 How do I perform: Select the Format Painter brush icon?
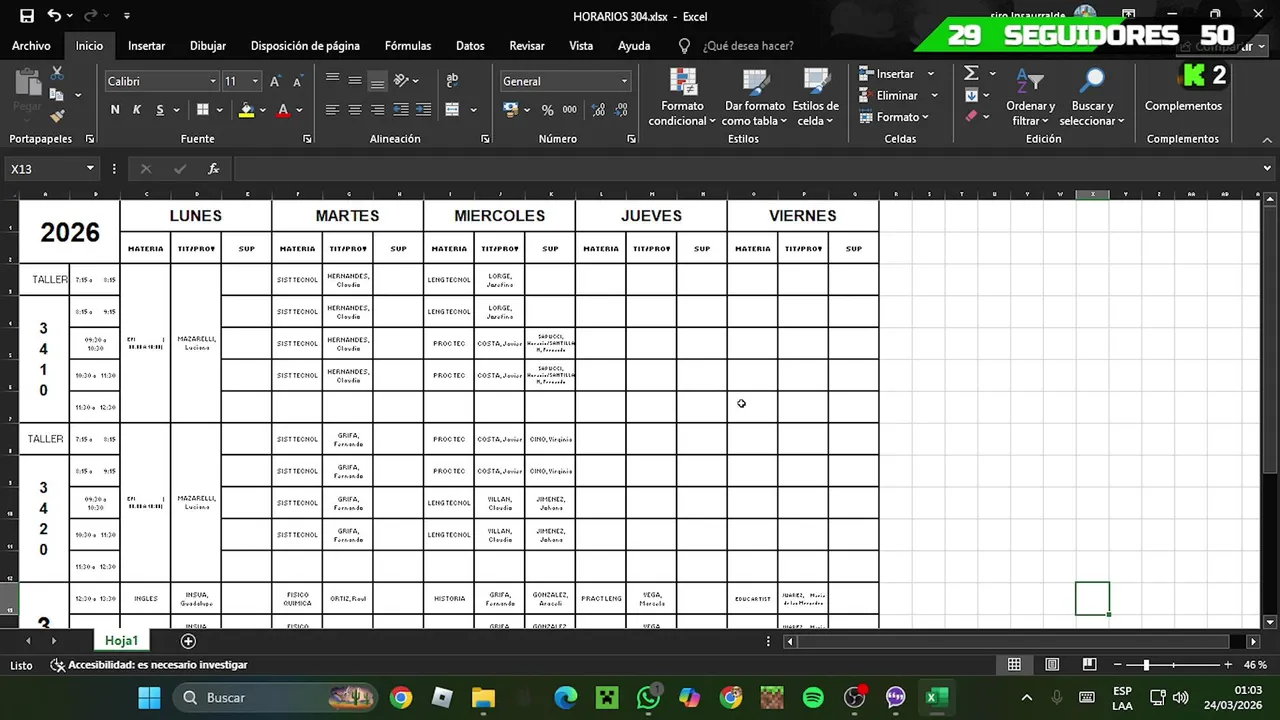[57, 115]
